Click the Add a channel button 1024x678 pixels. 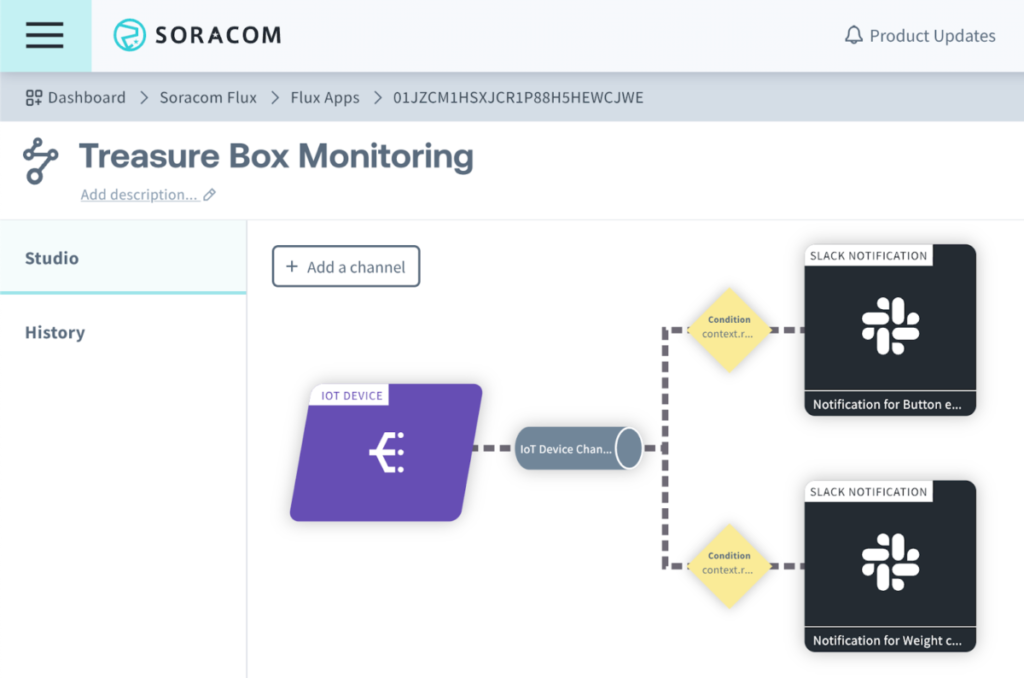[346, 267]
